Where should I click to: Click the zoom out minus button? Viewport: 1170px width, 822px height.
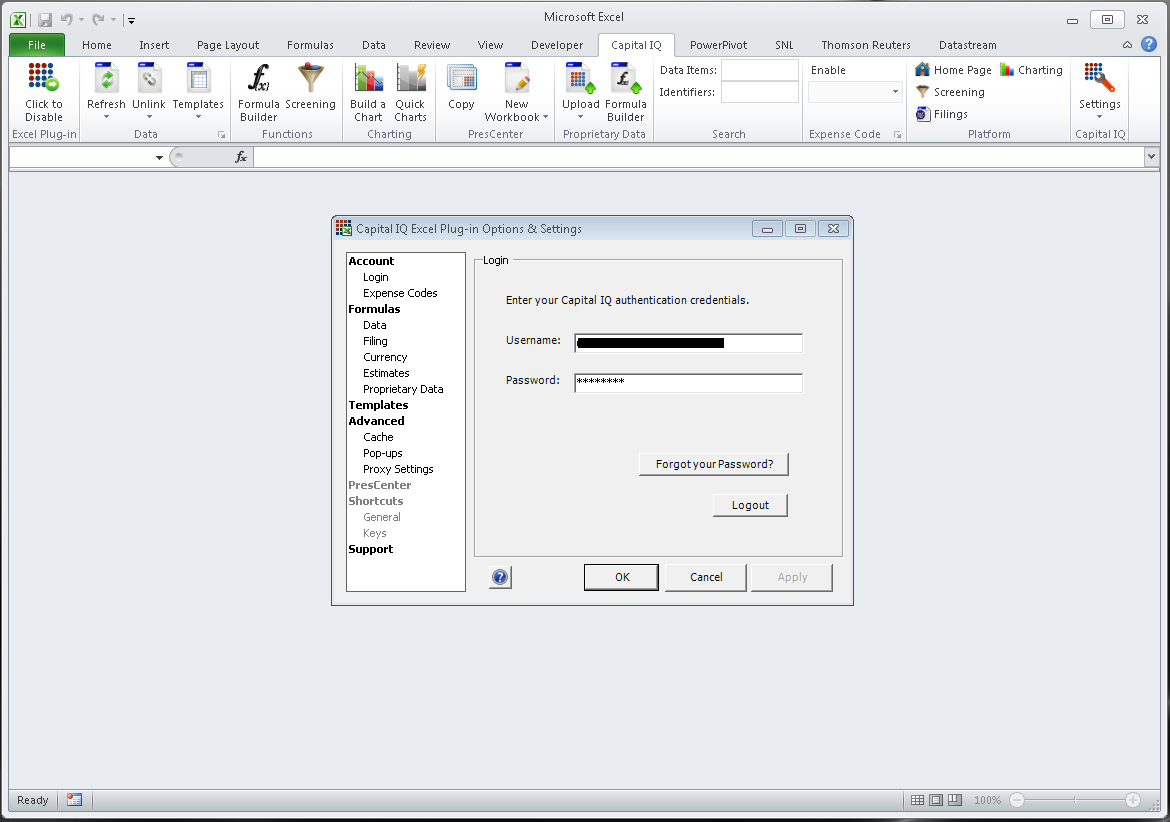click(x=1016, y=800)
